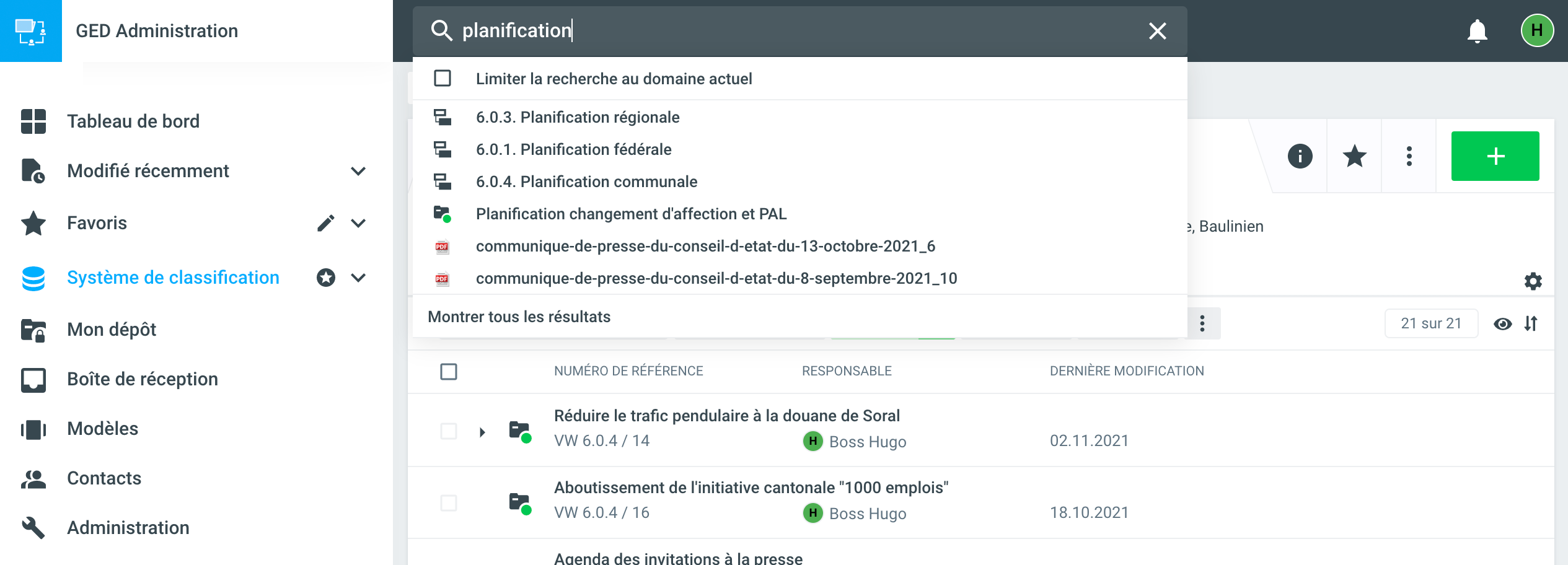The height and width of the screenshot is (565, 1568).
Task: Toggle column visibility eye icon
Action: (1502, 323)
